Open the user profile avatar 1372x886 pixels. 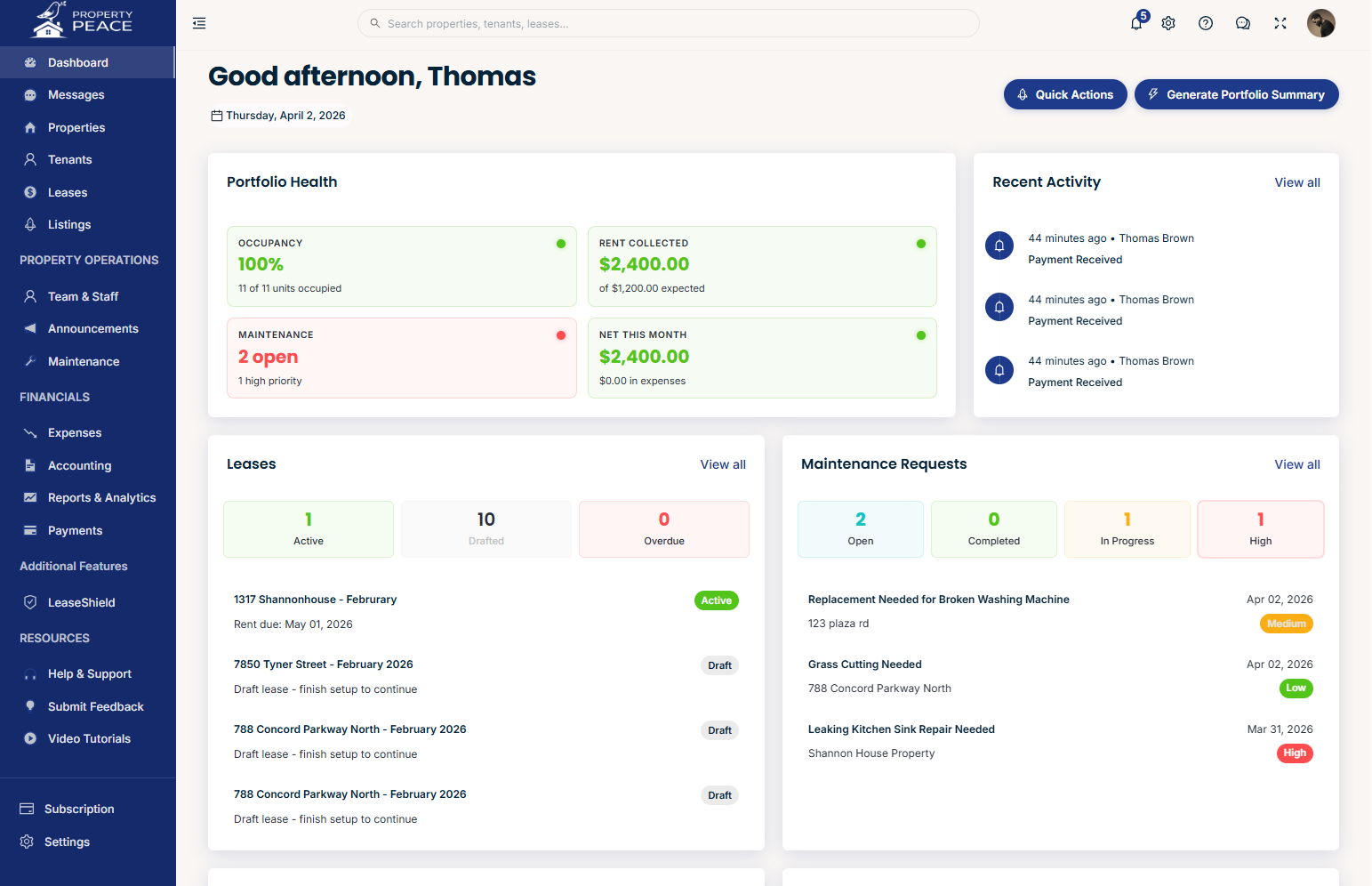1320,23
